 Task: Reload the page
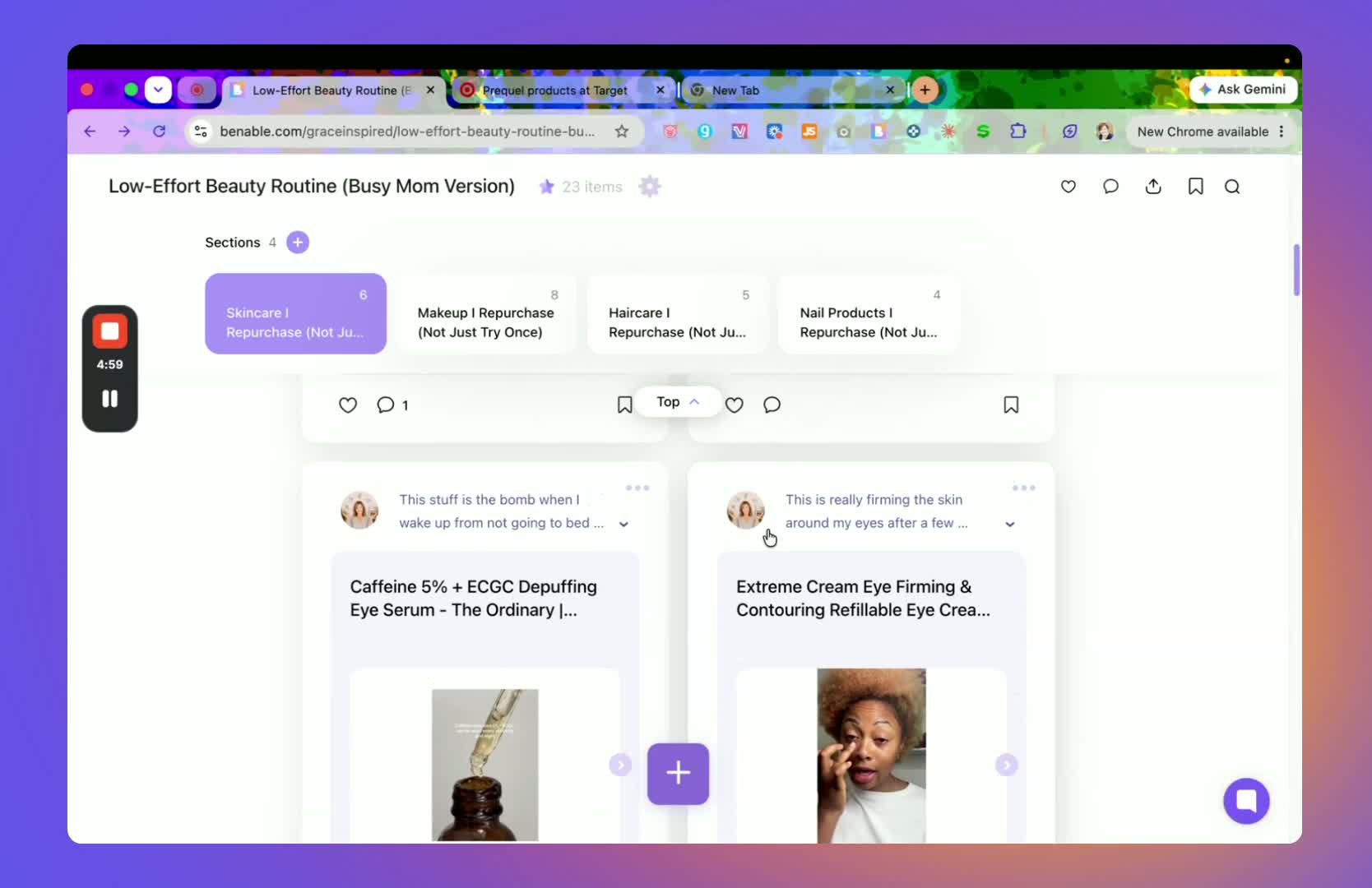coord(160,132)
